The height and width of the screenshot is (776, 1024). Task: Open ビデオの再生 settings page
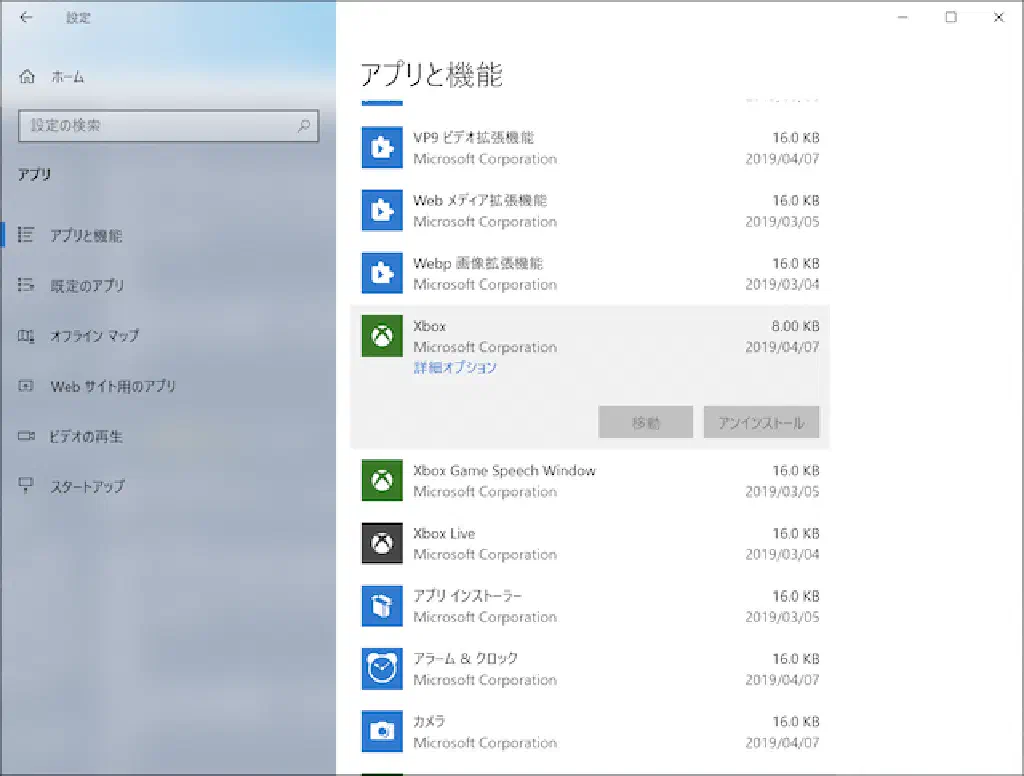click(x=86, y=437)
